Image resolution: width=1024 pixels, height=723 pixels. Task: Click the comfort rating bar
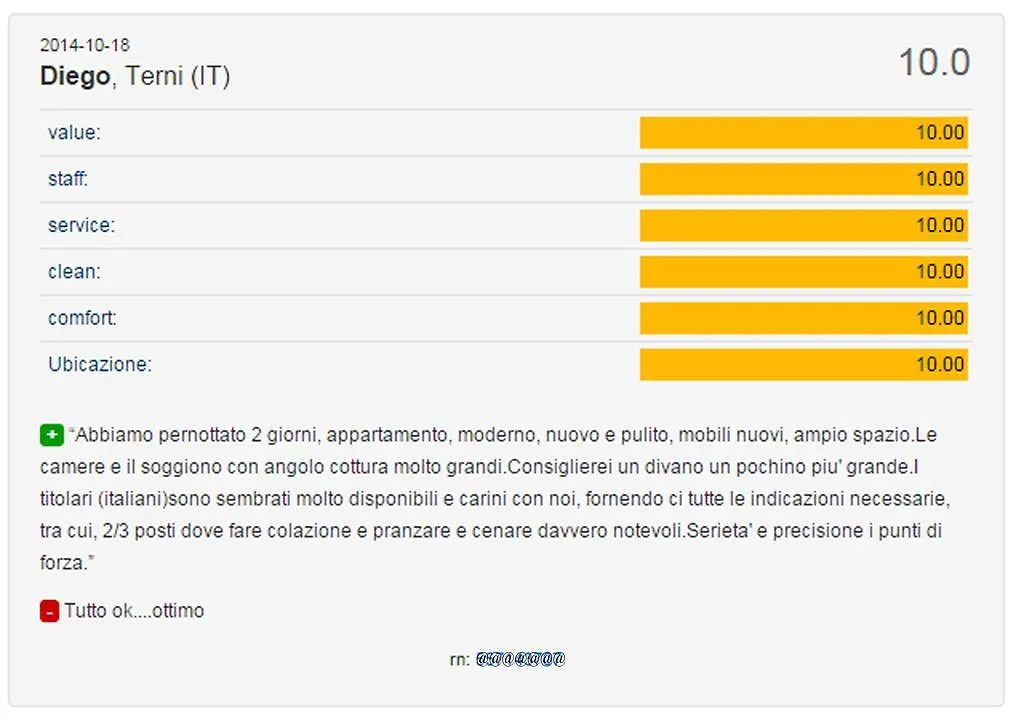[803, 318]
